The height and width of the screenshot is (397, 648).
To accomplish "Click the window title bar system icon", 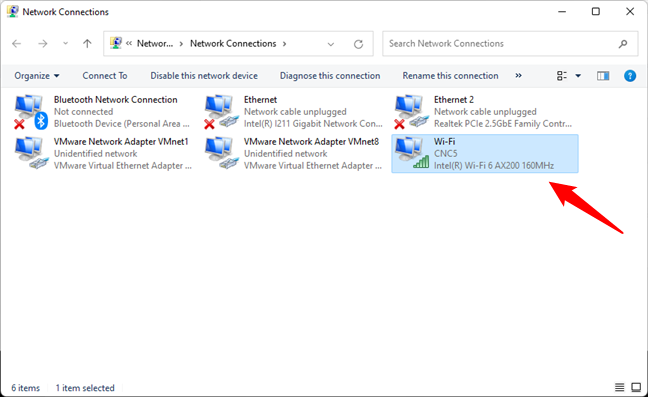I will [x=12, y=12].
